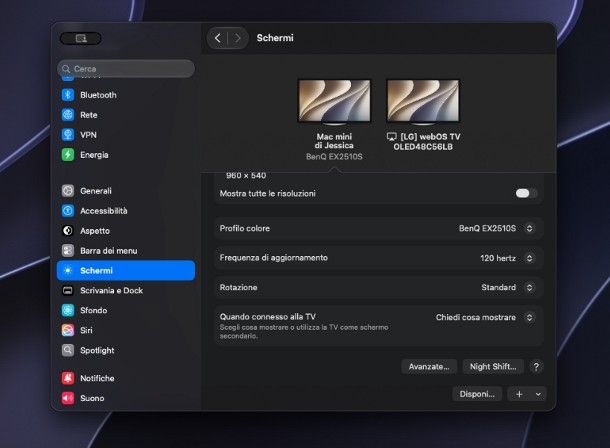Open Bluetooth settings icon in sidebar

pyautogui.click(x=68, y=95)
